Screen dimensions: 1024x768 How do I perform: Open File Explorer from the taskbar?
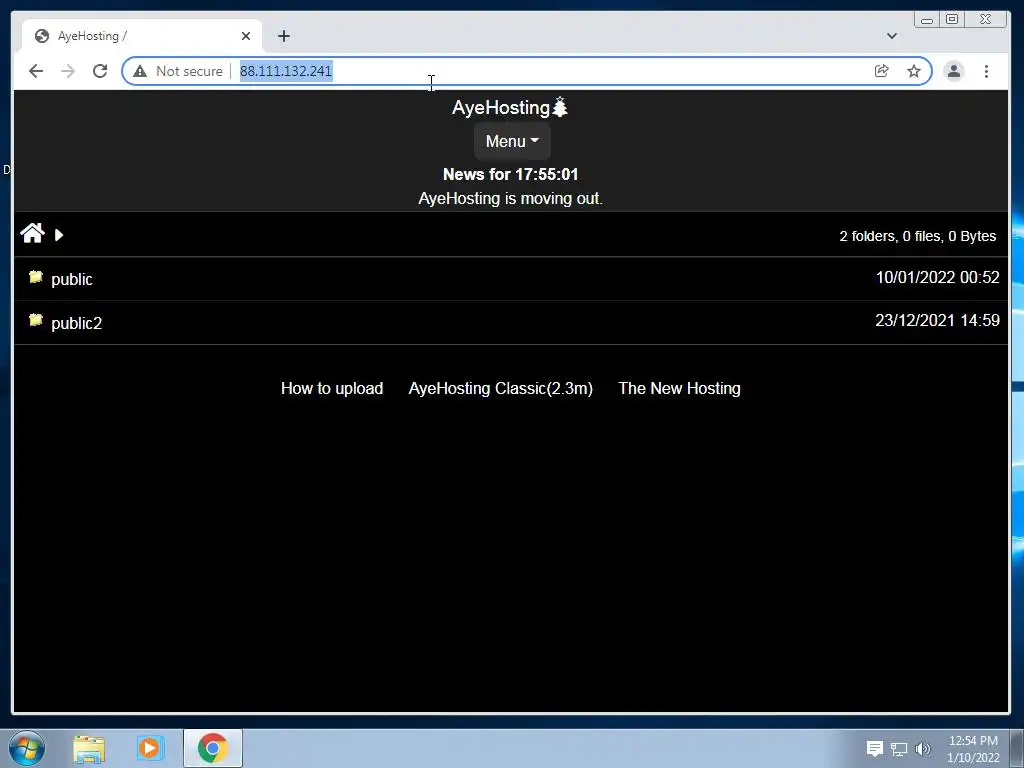point(89,749)
